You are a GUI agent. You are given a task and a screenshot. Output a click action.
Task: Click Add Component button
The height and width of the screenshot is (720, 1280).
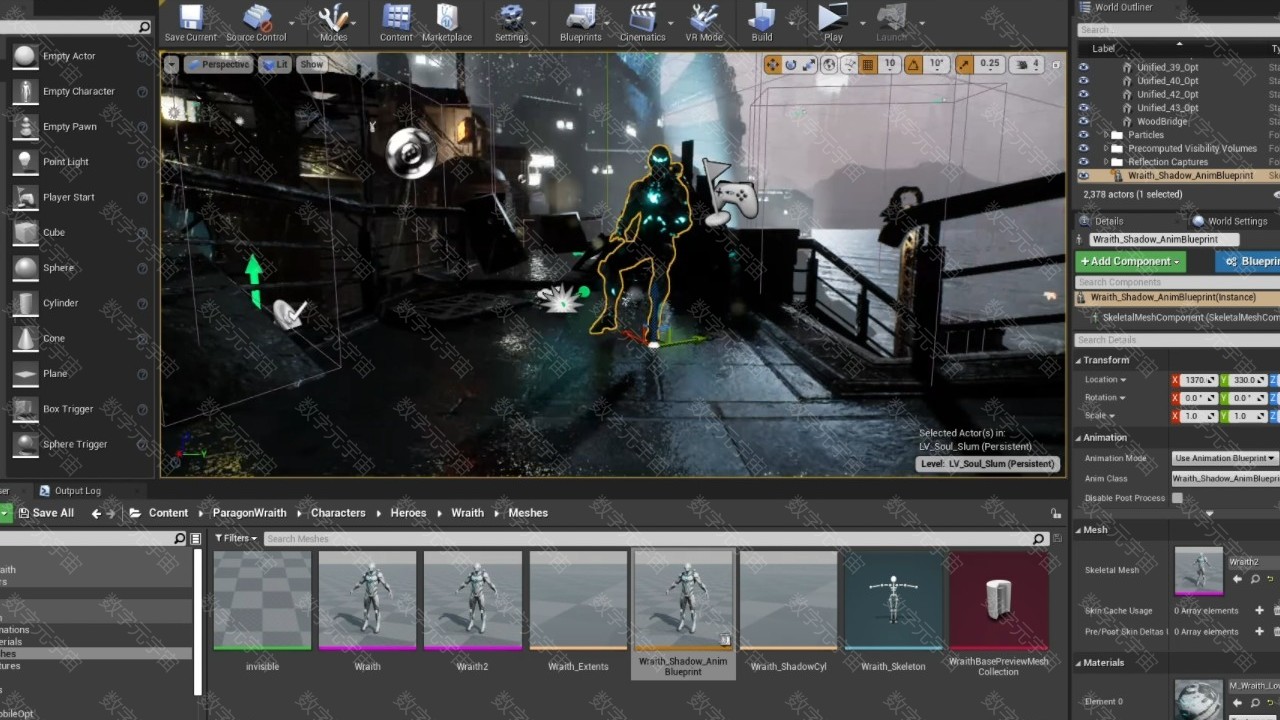pos(1131,261)
